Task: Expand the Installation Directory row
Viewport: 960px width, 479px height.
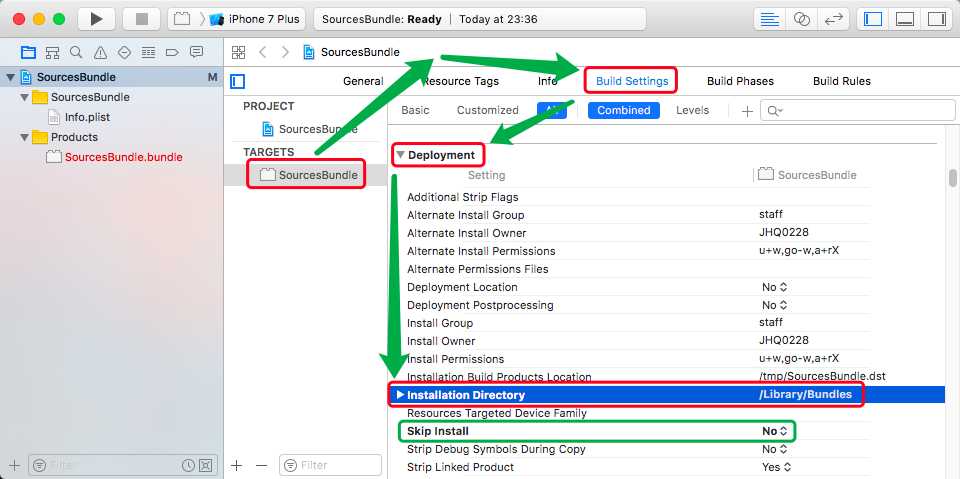Action: 400,395
